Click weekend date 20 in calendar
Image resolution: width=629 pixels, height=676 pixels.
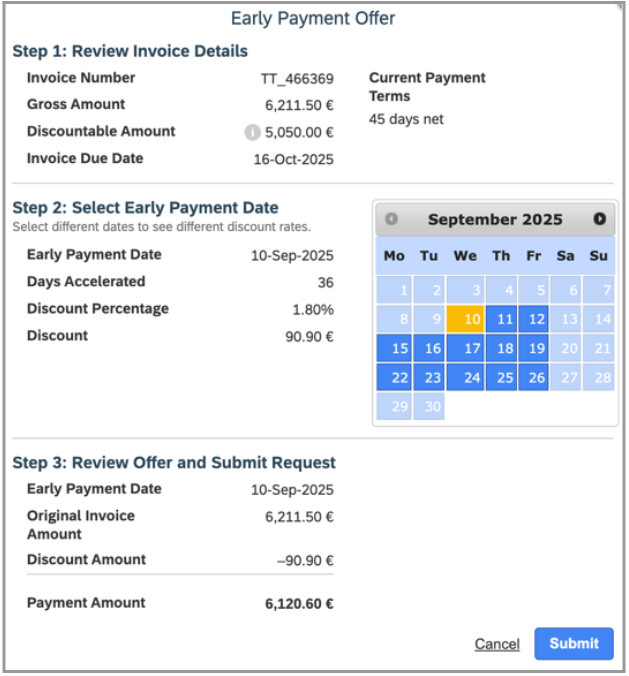pyautogui.click(x=566, y=348)
